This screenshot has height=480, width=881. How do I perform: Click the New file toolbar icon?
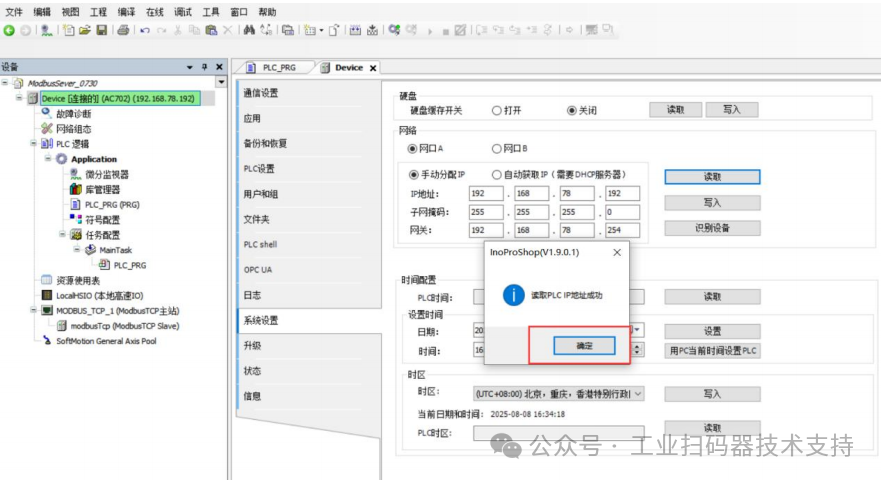click(x=69, y=30)
